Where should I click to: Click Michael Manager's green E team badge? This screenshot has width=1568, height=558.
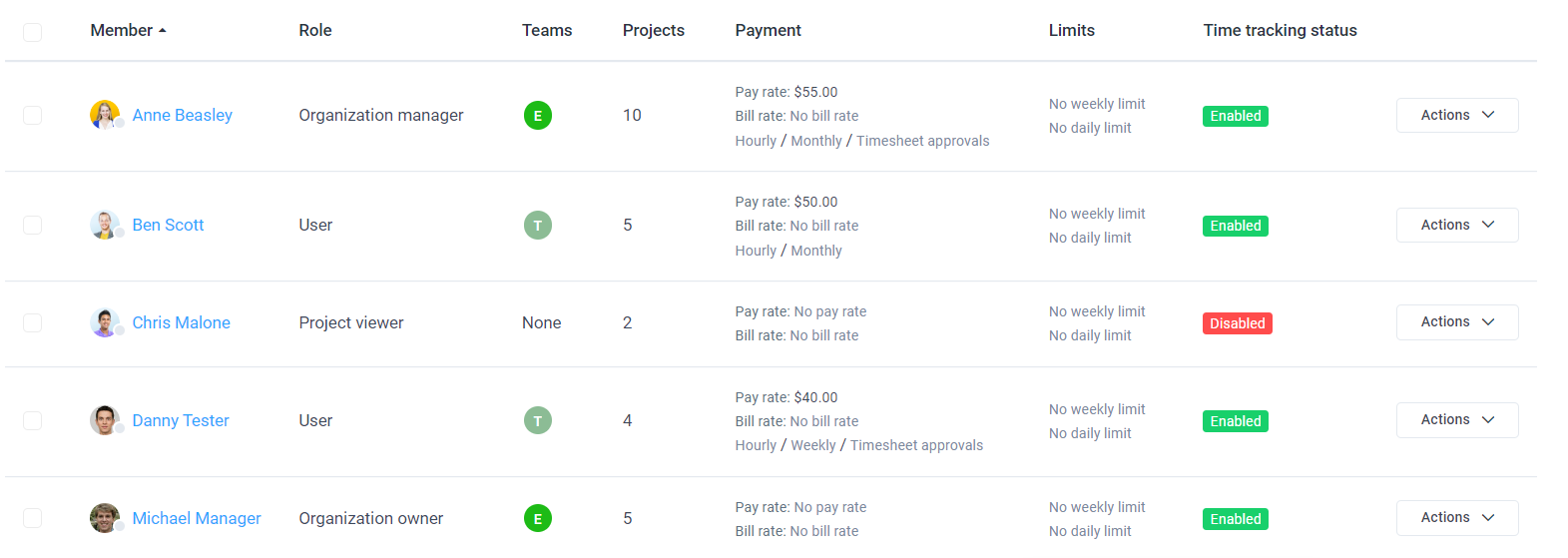[538, 518]
